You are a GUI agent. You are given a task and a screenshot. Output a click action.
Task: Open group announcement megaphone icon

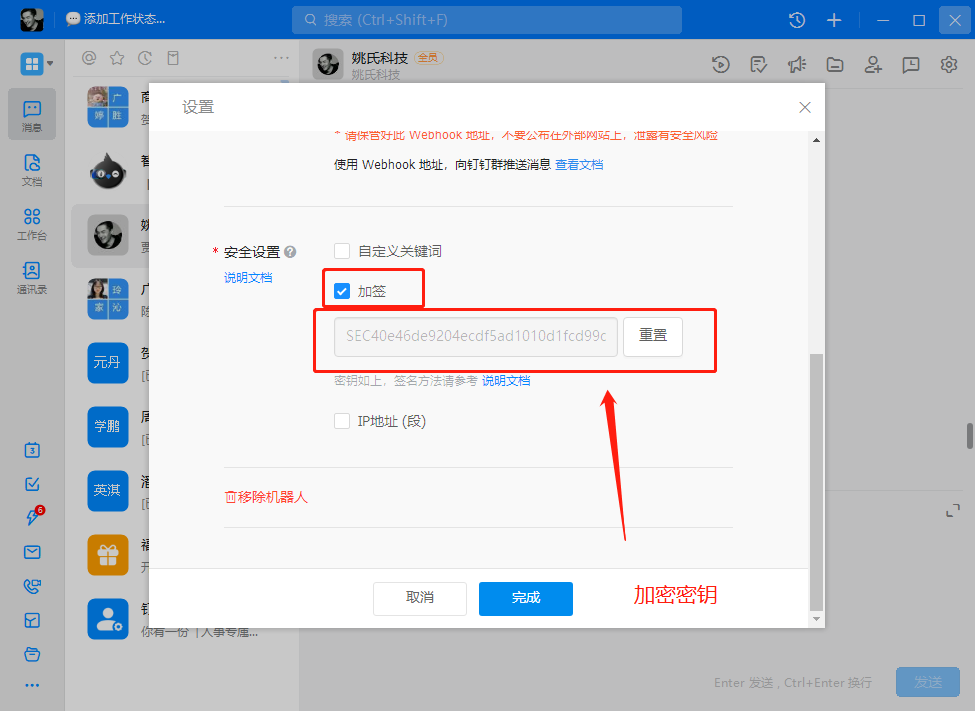point(797,64)
